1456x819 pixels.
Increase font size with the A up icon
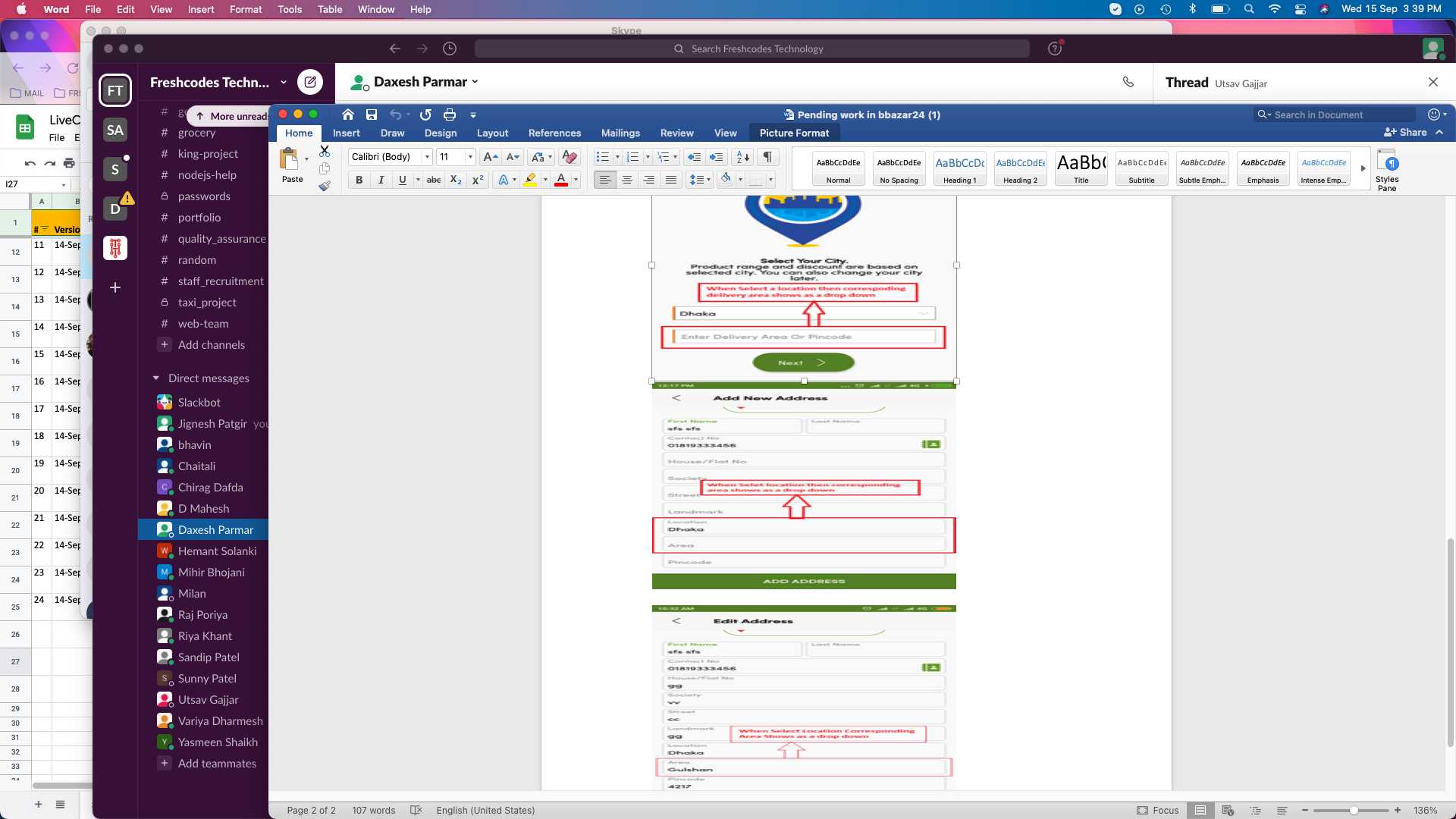click(x=491, y=157)
